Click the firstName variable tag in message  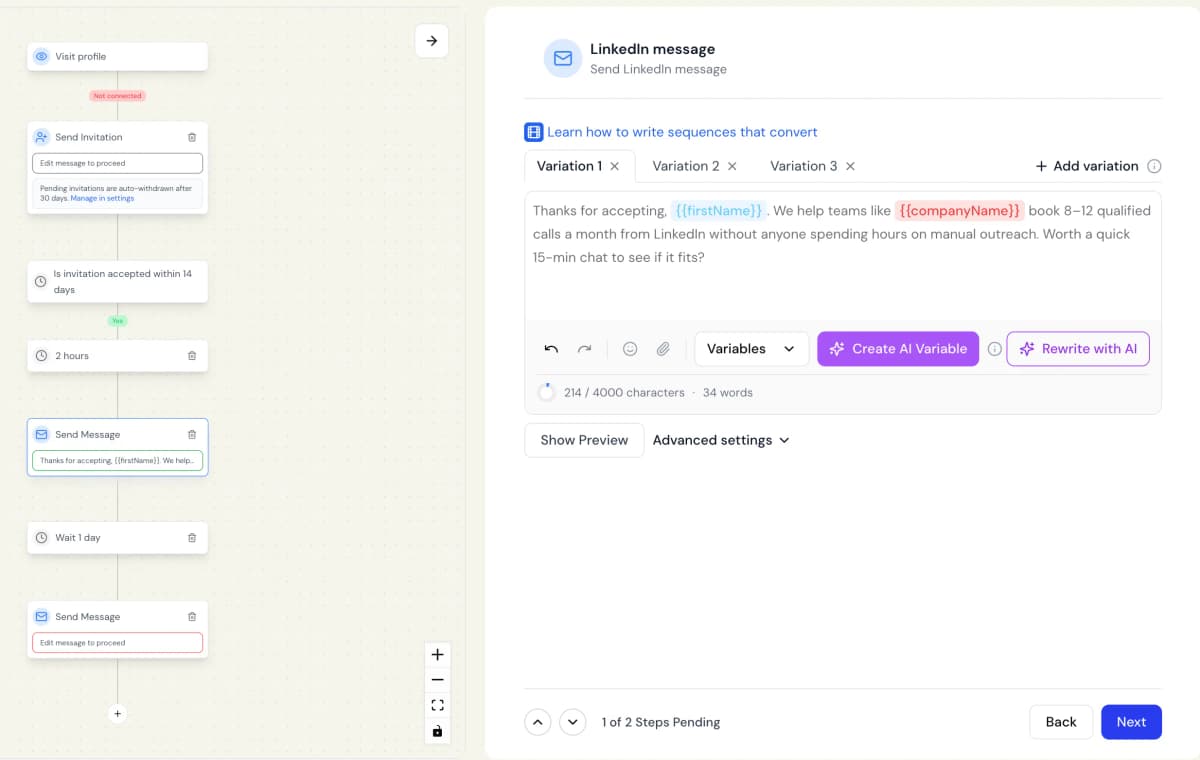coord(718,211)
